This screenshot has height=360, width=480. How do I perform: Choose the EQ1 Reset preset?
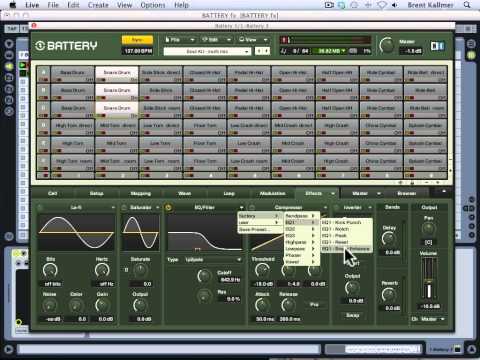pyautogui.click(x=346, y=242)
